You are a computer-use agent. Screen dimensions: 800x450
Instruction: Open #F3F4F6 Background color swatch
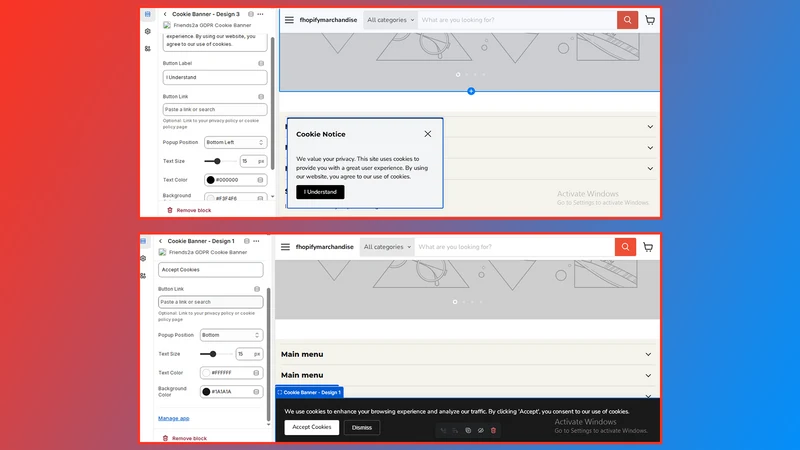pyautogui.click(x=210, y=198)
